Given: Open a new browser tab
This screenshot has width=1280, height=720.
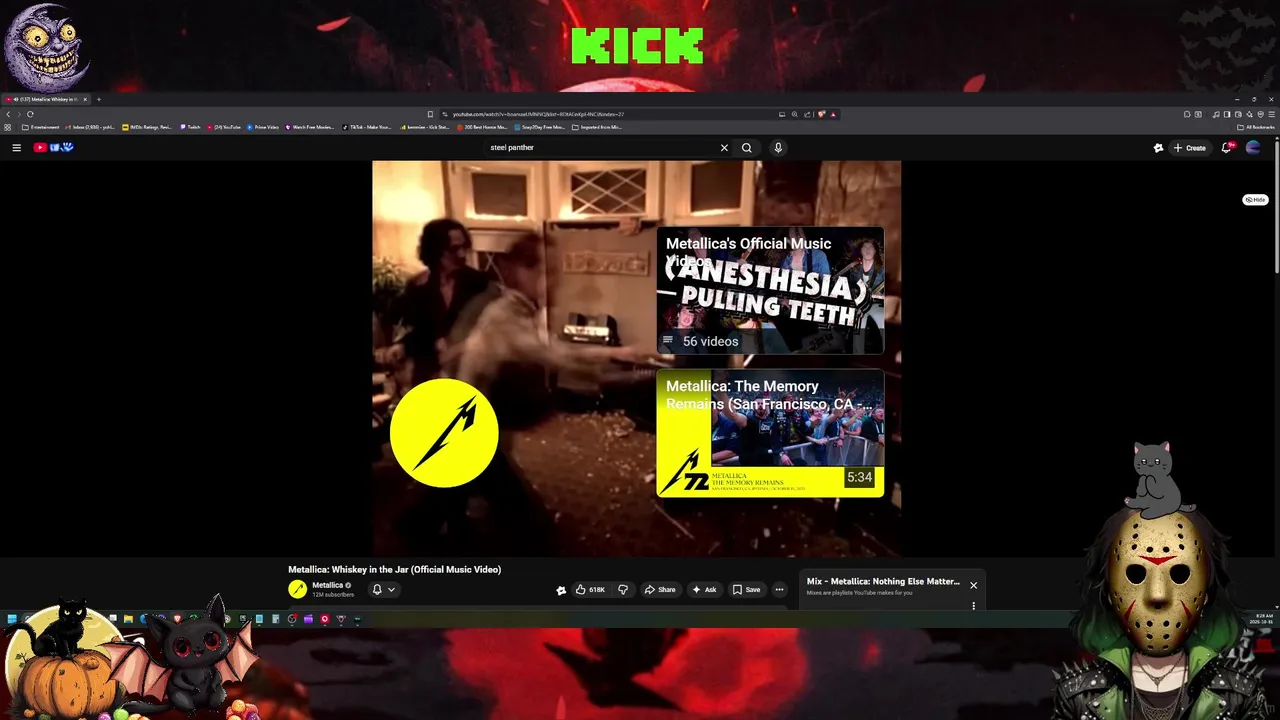Looking at the screenshot, I should pos(99,99).
